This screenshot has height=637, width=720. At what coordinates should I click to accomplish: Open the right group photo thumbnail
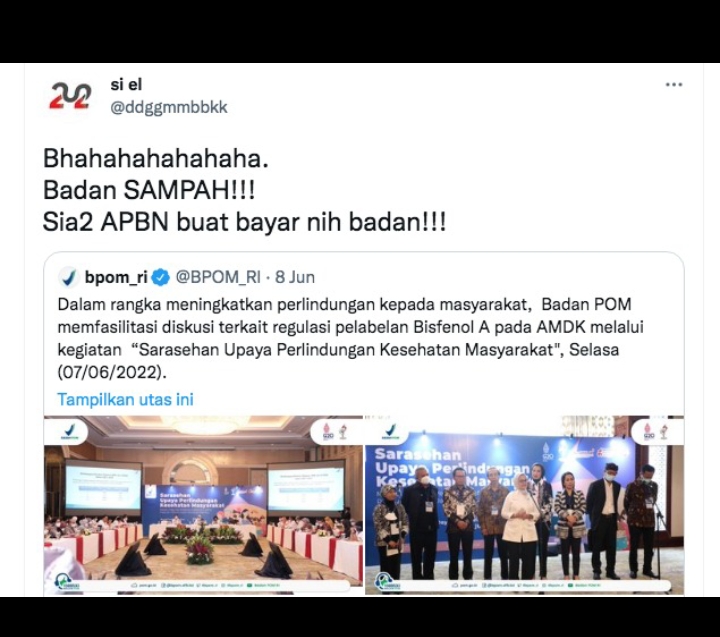point(524,505)
